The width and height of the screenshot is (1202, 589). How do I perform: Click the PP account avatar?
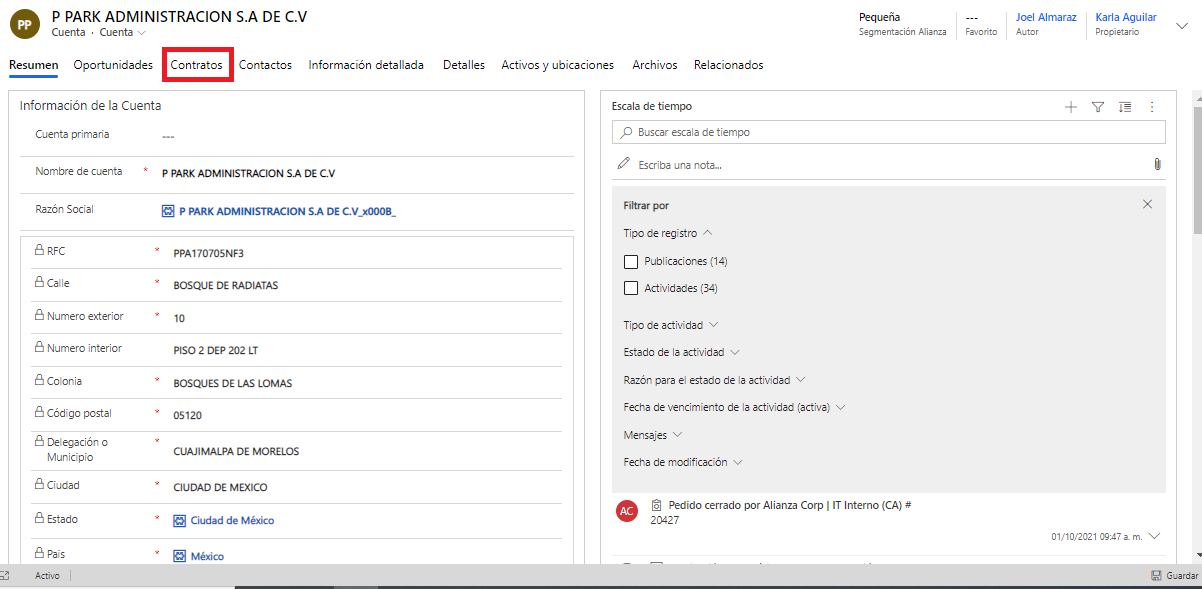pos(24,24)
